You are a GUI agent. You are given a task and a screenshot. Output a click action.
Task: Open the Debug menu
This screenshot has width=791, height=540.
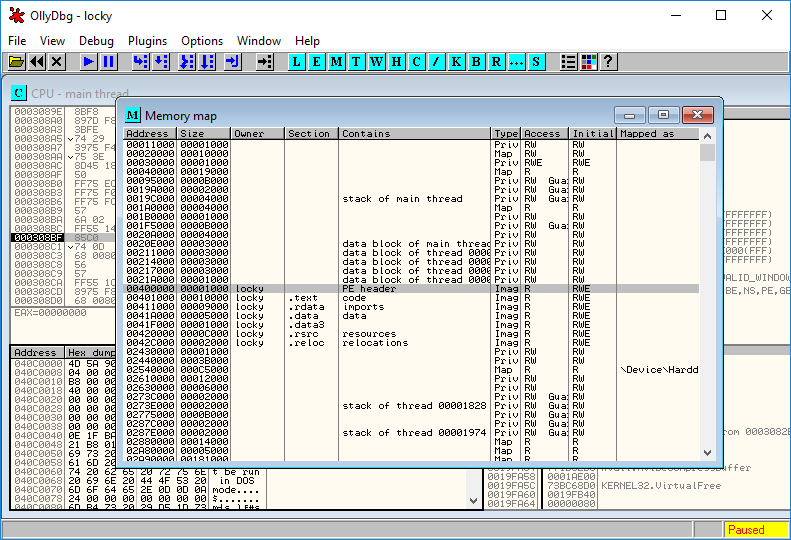(96, 41)
